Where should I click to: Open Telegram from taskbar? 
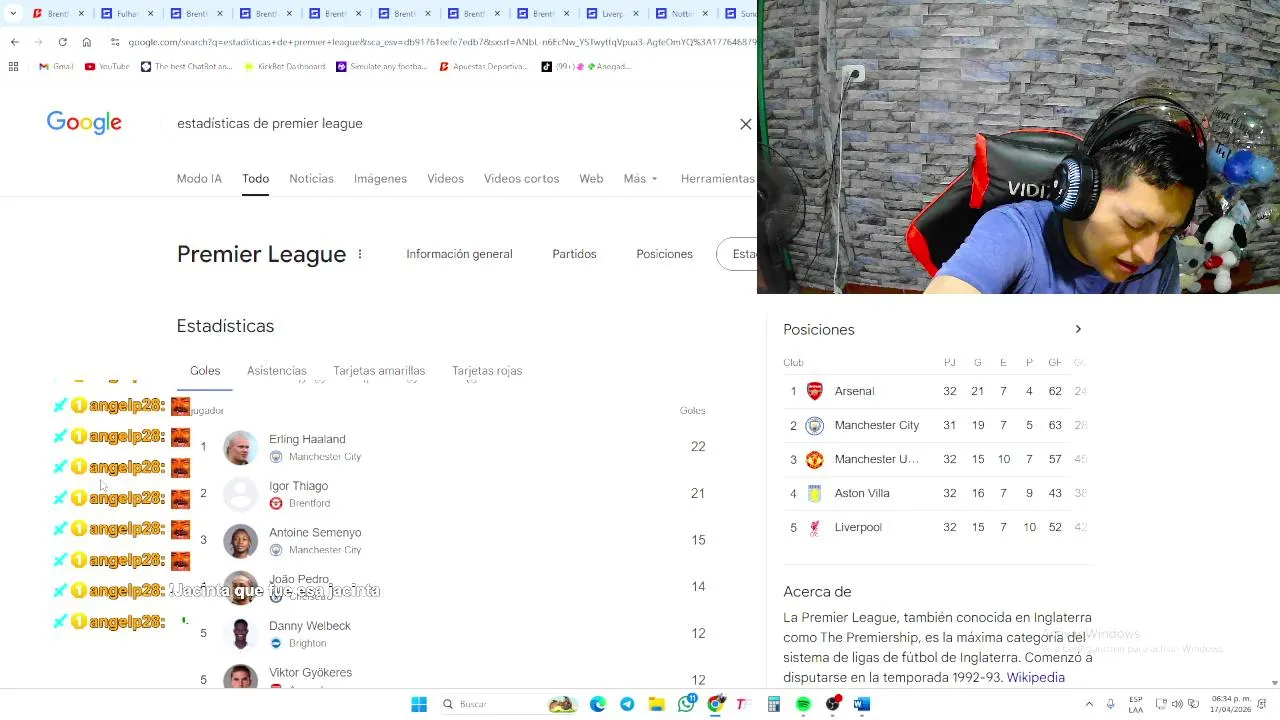(627, 704)
